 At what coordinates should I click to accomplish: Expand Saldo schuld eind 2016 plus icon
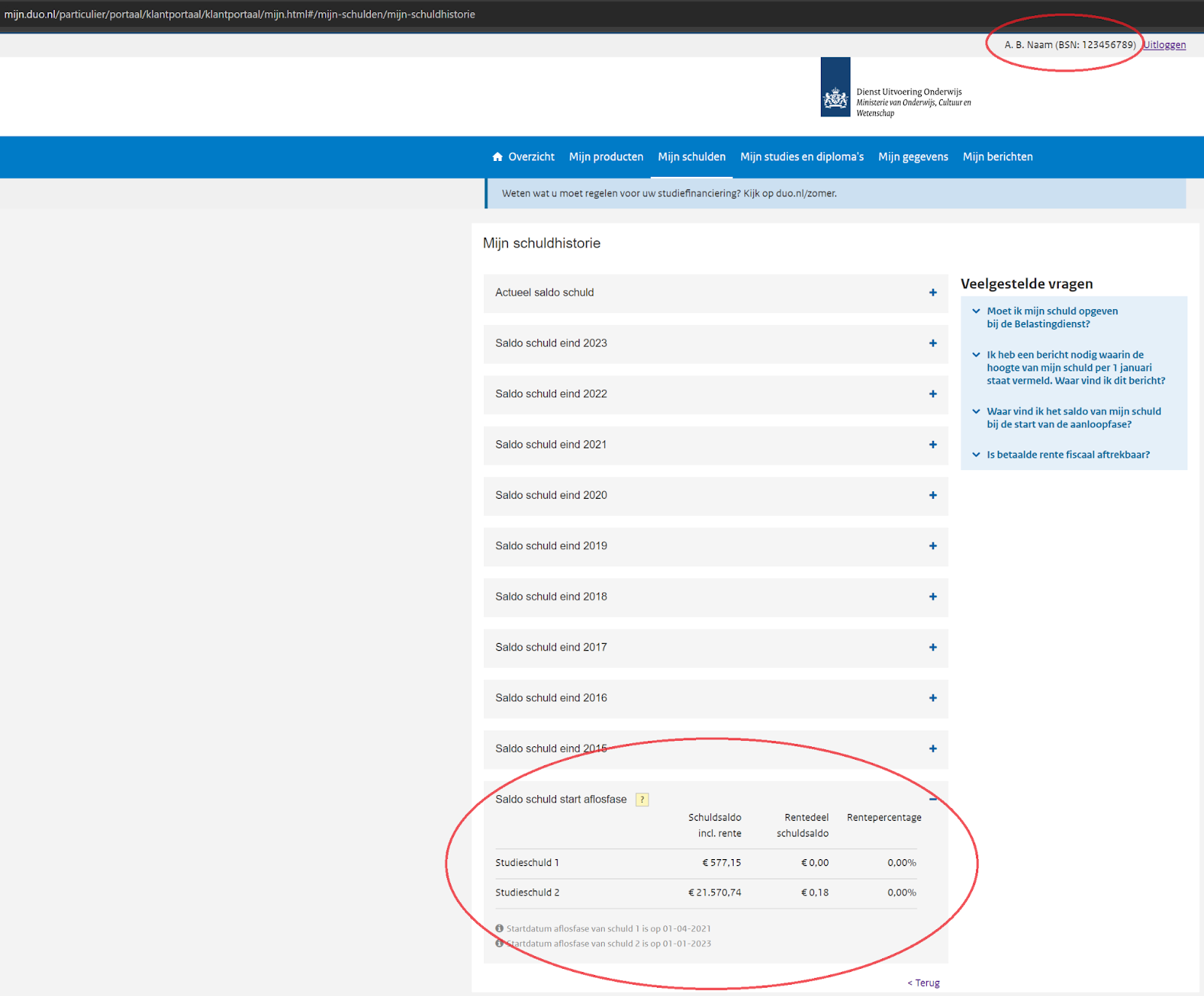[x=933, y=698]
